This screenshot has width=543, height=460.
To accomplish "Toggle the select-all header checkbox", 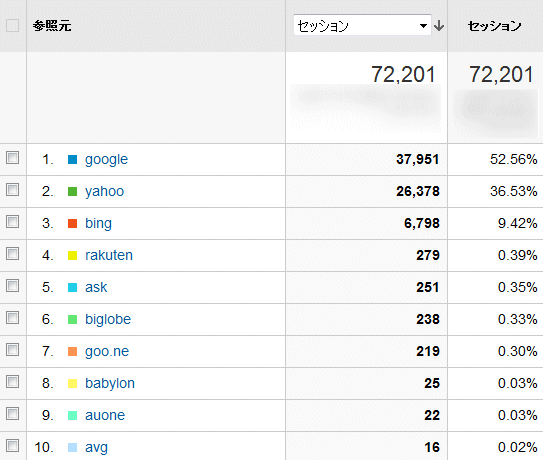I will [x=12, y=25].
